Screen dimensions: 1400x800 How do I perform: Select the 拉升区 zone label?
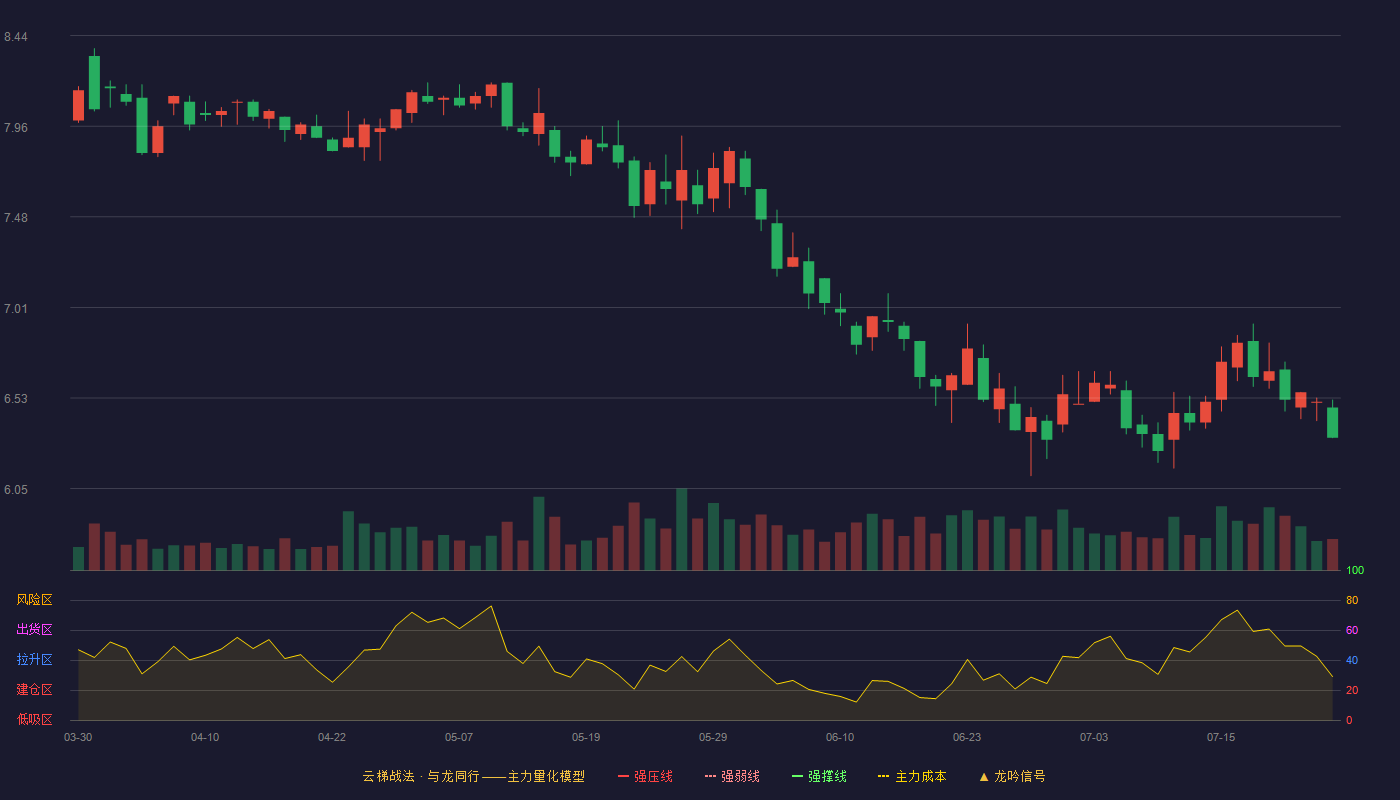tap(34, 660)
